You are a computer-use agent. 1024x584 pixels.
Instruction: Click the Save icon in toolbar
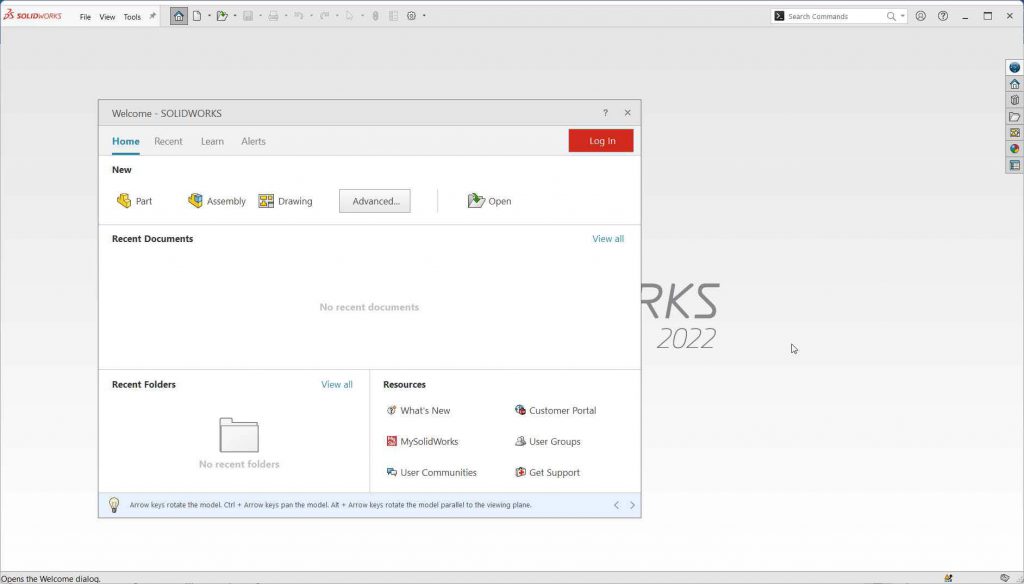pyautogui.click(x=248, y=16)
